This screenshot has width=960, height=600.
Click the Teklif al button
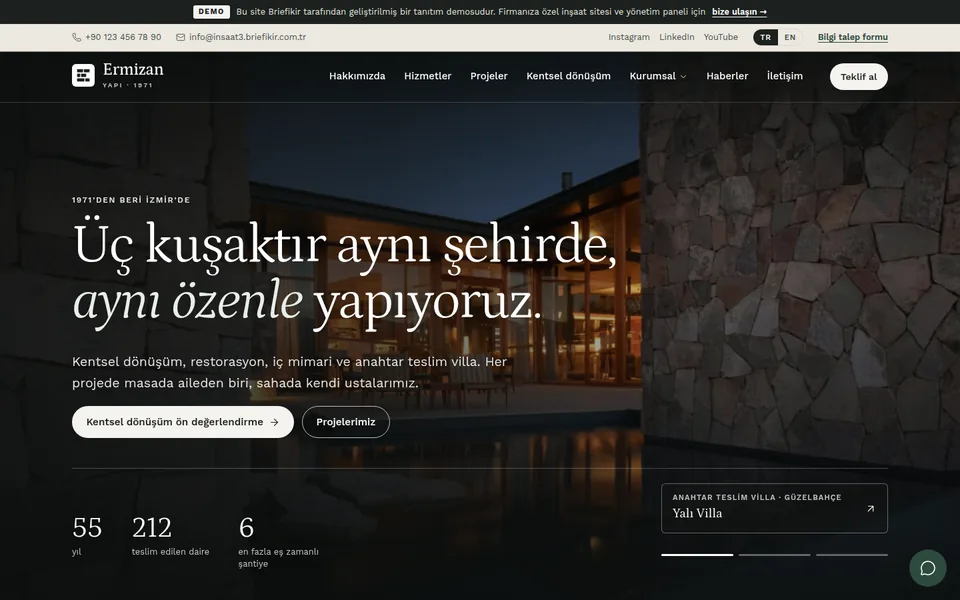click(x=858, y=77)
